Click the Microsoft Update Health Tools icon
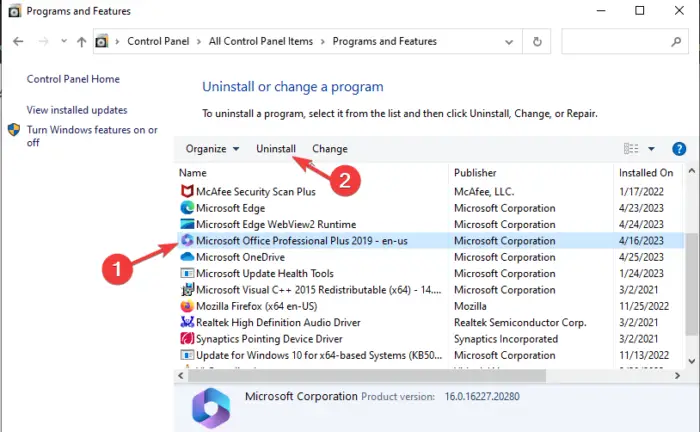The width and height of the screenshot is (700, 432). click(x=187, y=273)
